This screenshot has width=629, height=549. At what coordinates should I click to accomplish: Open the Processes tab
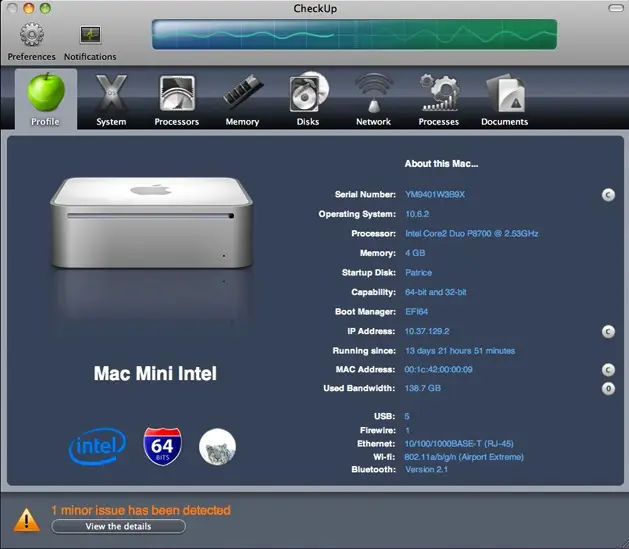click(438, 100)
